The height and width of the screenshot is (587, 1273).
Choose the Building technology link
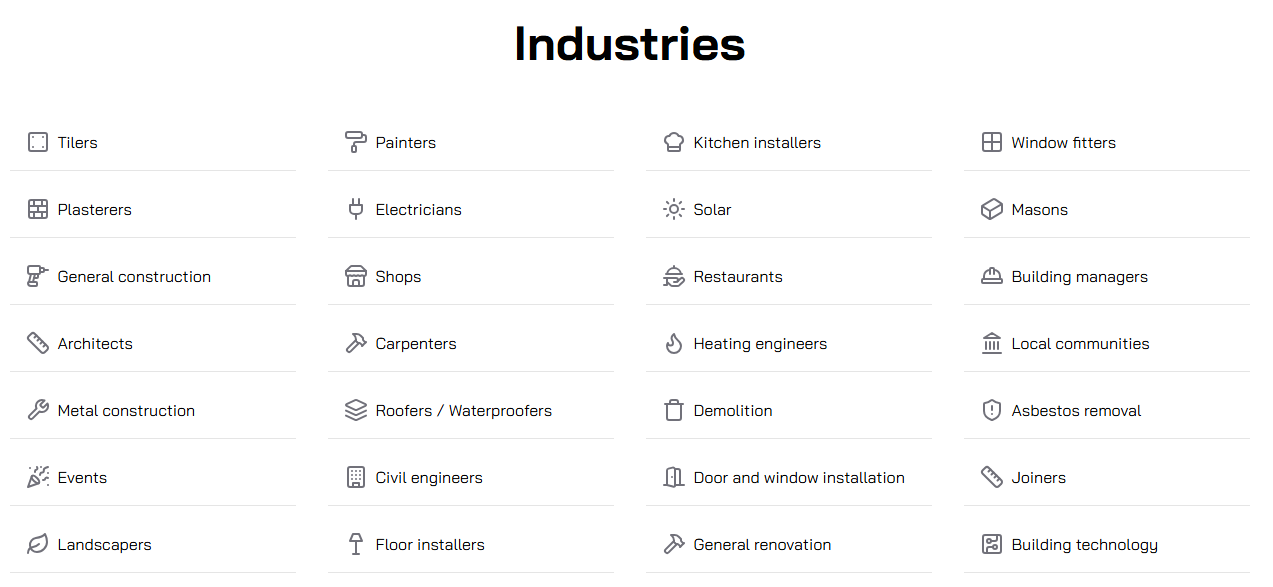coord(1084,545)
